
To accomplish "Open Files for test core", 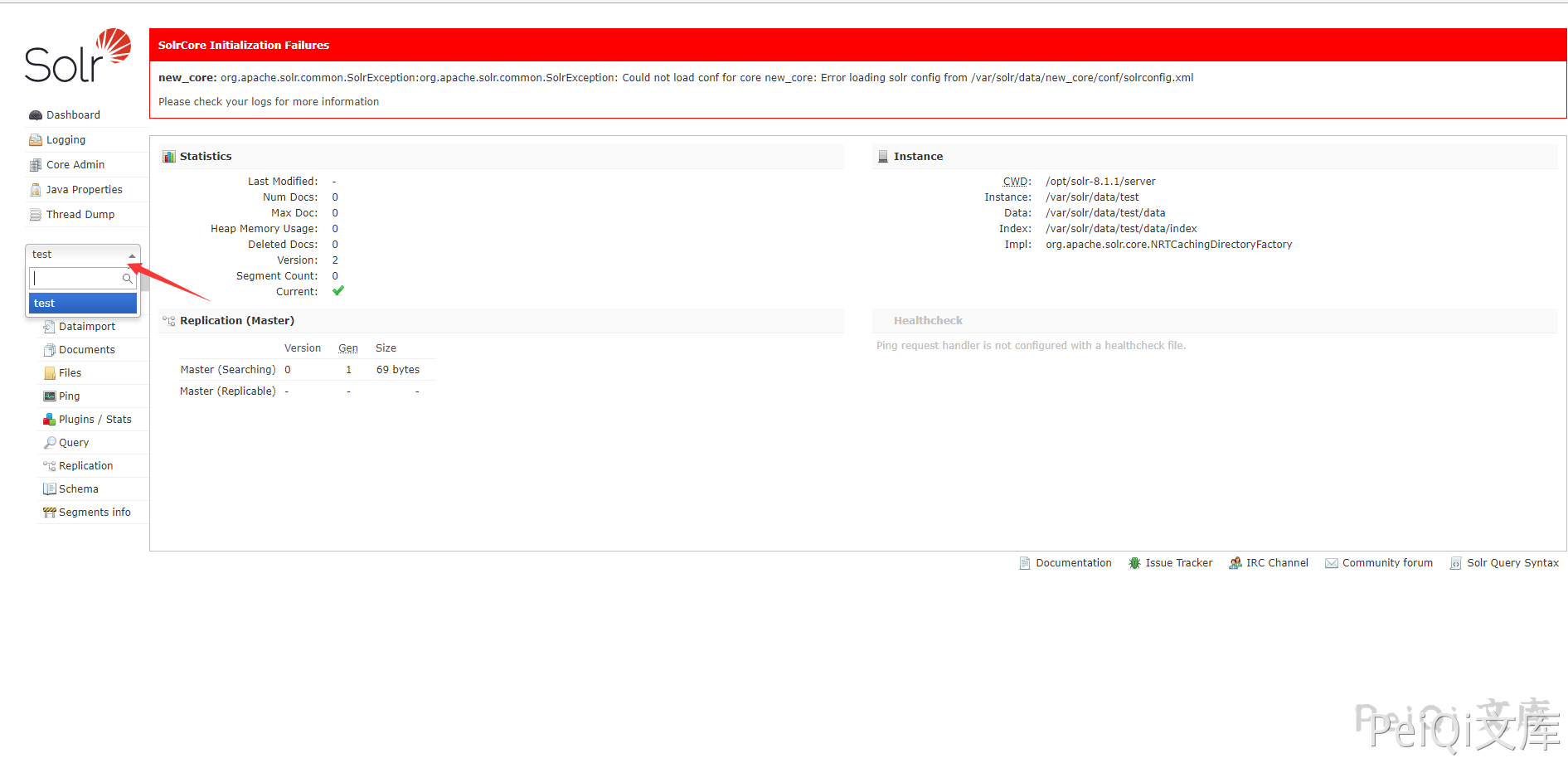I will pos(70,373).
